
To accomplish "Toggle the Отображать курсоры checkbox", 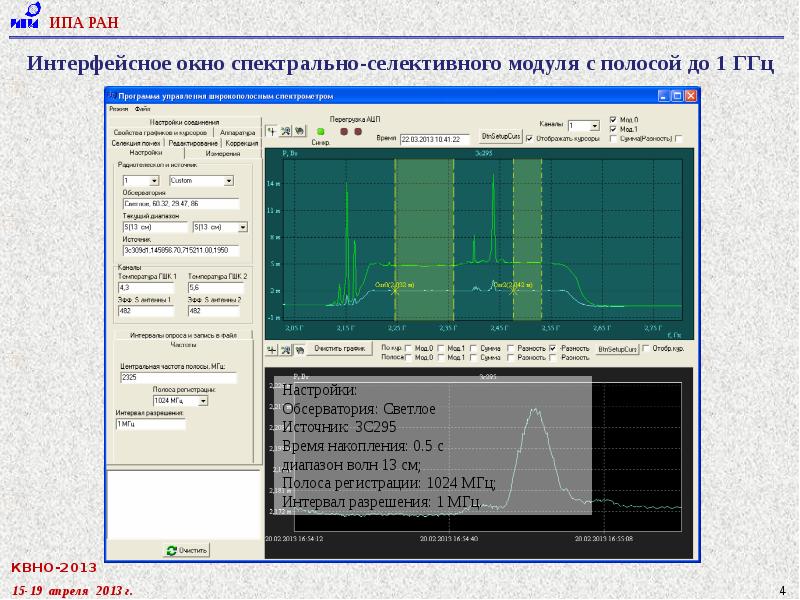I will click(528, 138).
